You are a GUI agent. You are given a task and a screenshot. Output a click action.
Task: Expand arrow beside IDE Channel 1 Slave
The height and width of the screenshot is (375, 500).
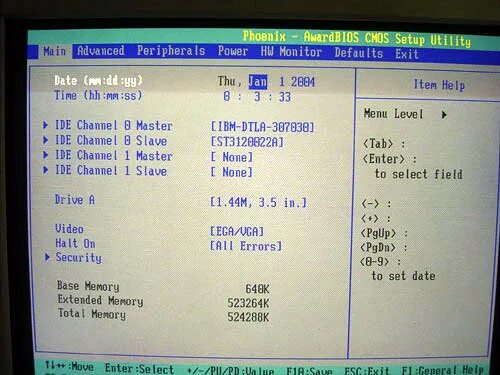tap(46, 170)
